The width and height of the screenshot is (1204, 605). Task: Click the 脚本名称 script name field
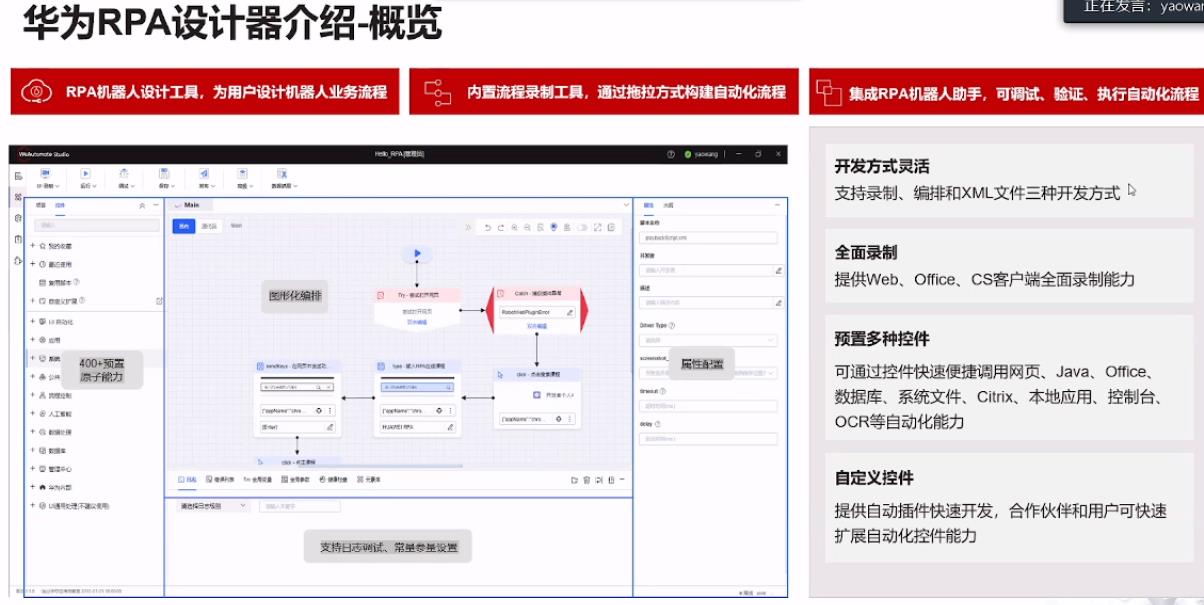pyautogui.click(x=708, y=238)
